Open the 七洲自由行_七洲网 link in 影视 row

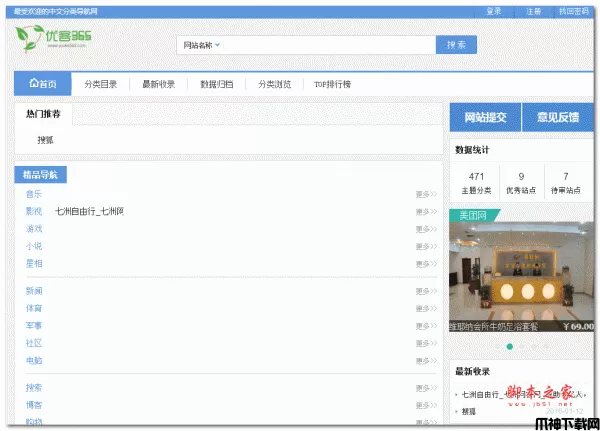(95, 211)
